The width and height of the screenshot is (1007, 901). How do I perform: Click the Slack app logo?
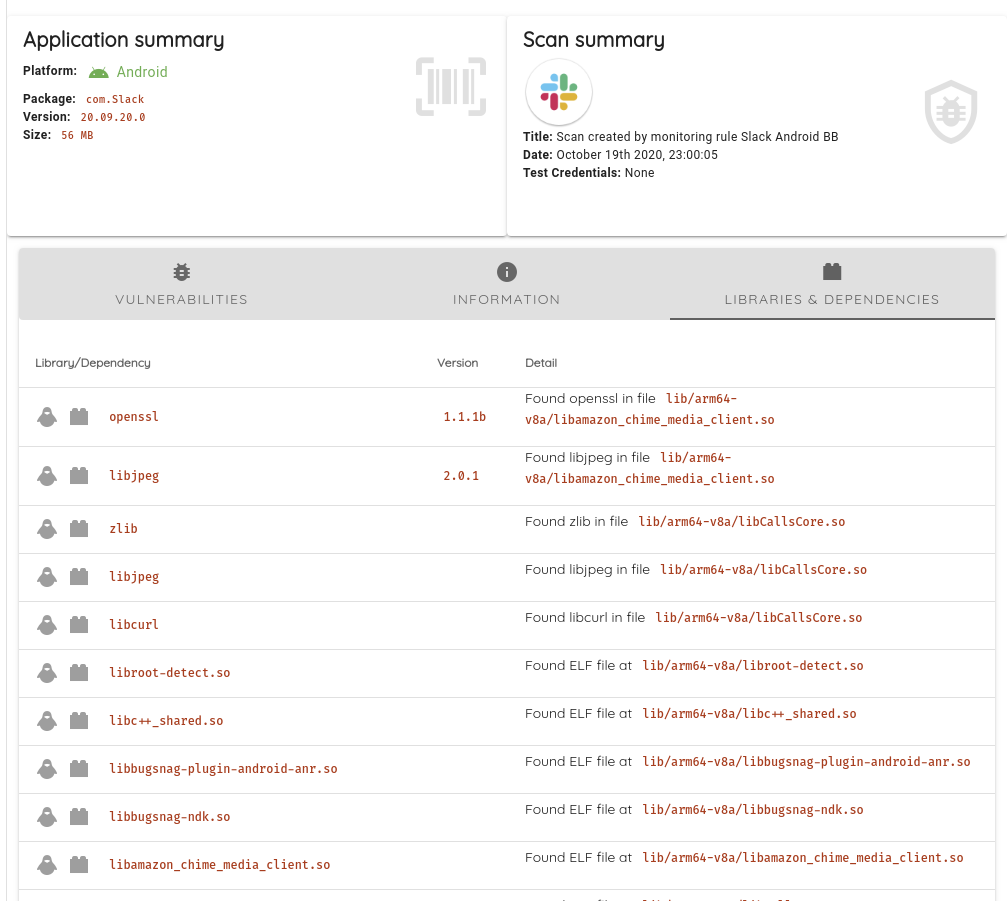(x=559, y=92)
